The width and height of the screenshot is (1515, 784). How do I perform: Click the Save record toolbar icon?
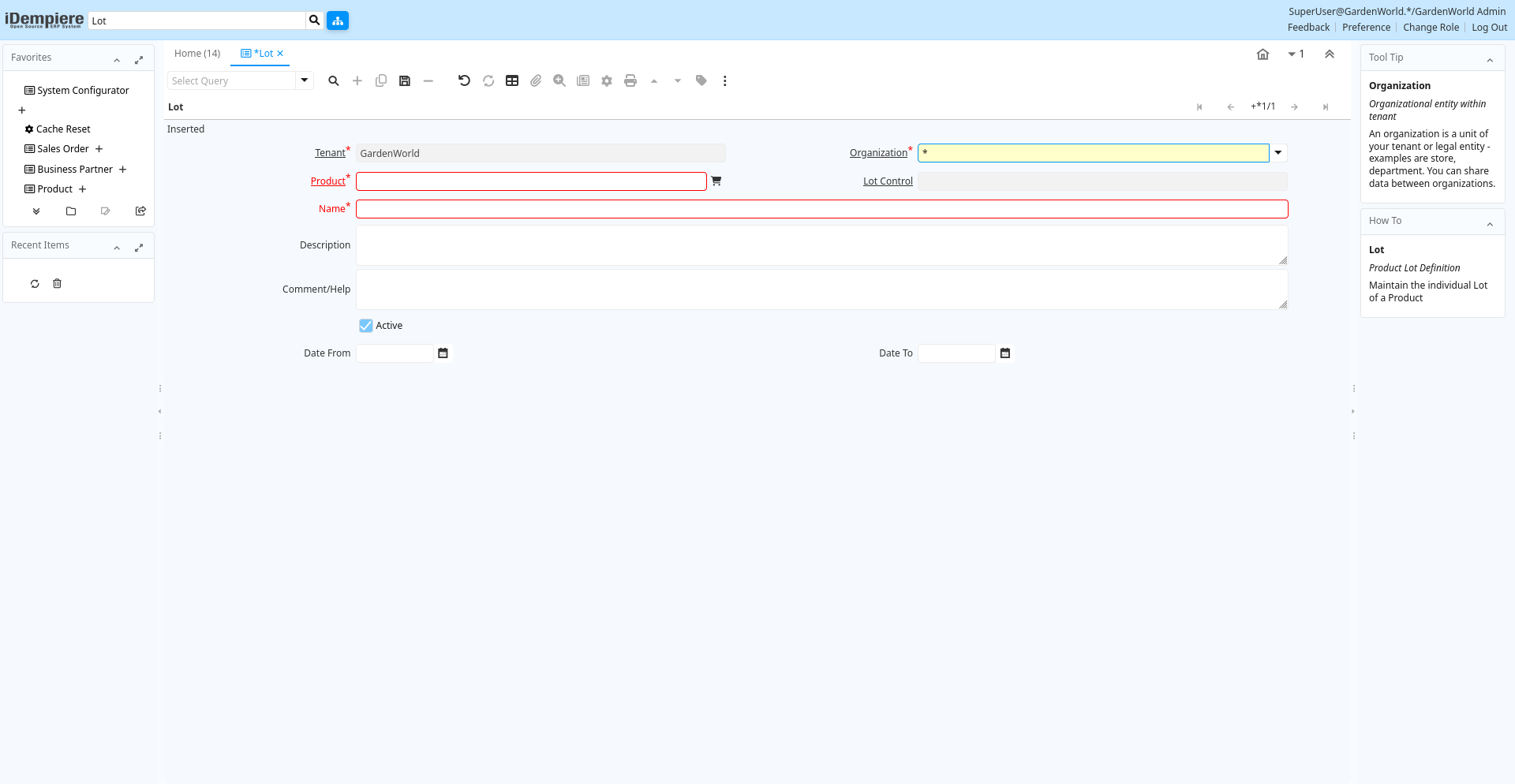[x=405, y=81]
